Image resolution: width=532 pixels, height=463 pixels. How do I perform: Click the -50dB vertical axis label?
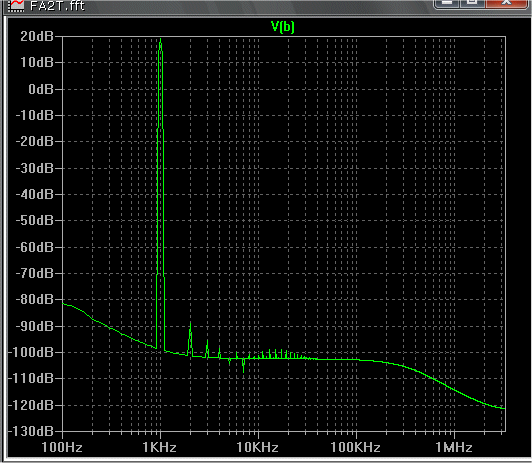34,220
